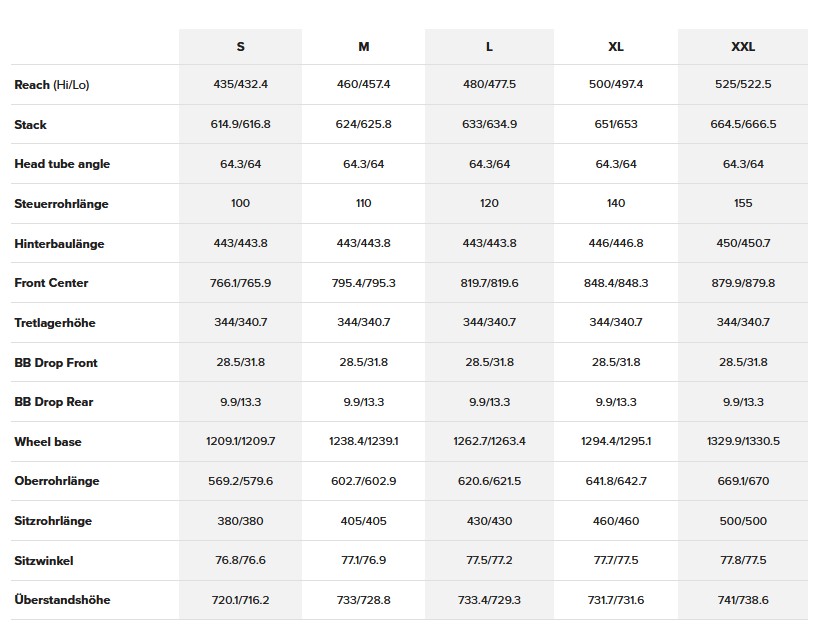Image resolution: width=817 pixels, height=627 pixels.
Task: Select the Steuerrohrlänge value 155
Action: pos(743,204)
